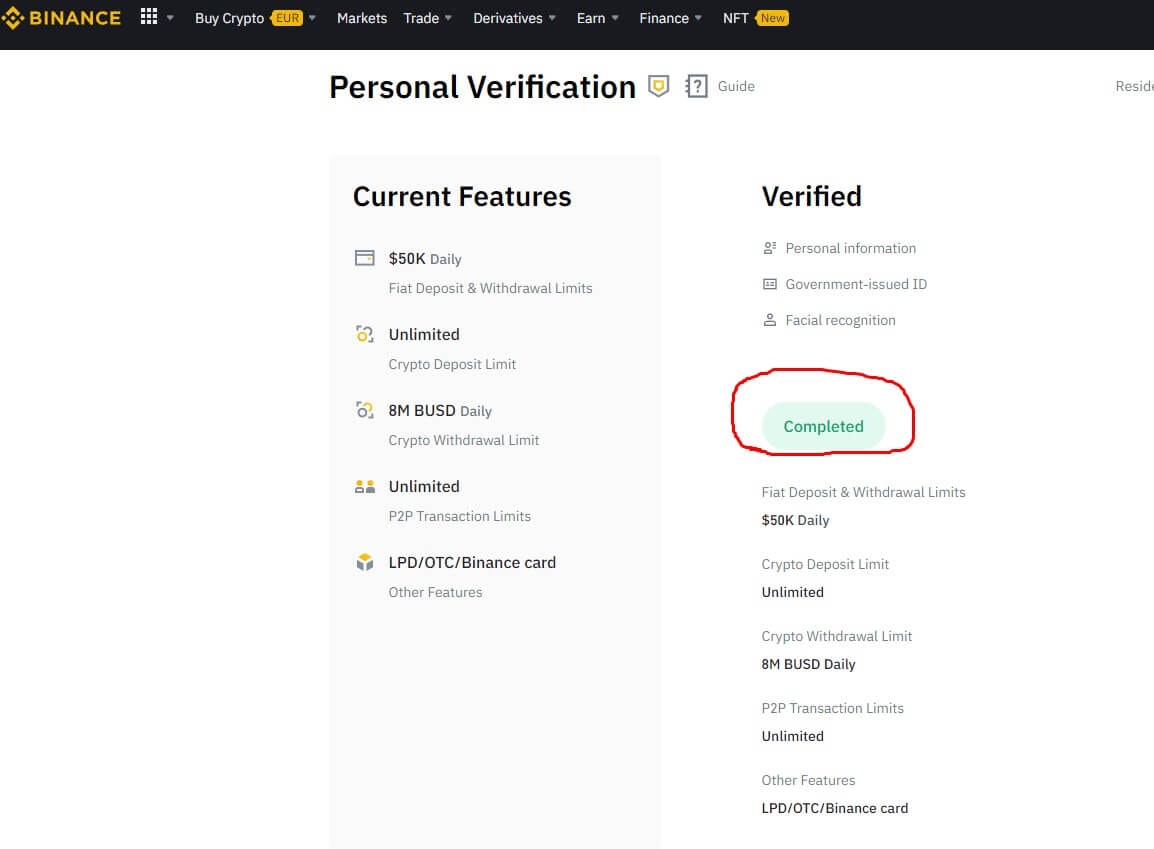This screenshot has width=1154, height=849.
Task: Click '8M BUSD Daily' under Current Features
Action: tap(440, 411)
